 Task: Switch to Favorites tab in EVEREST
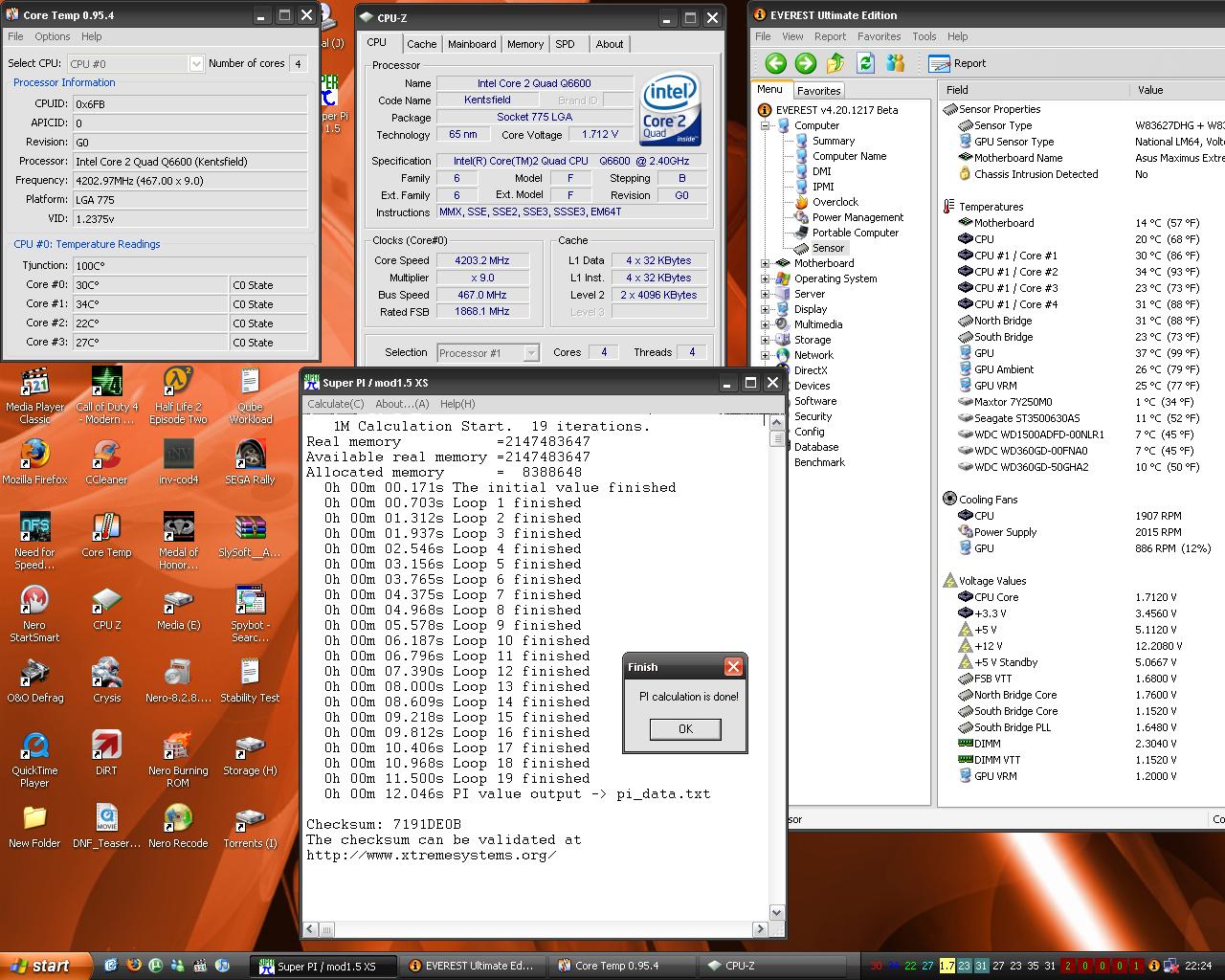click(x=819, y=91)
